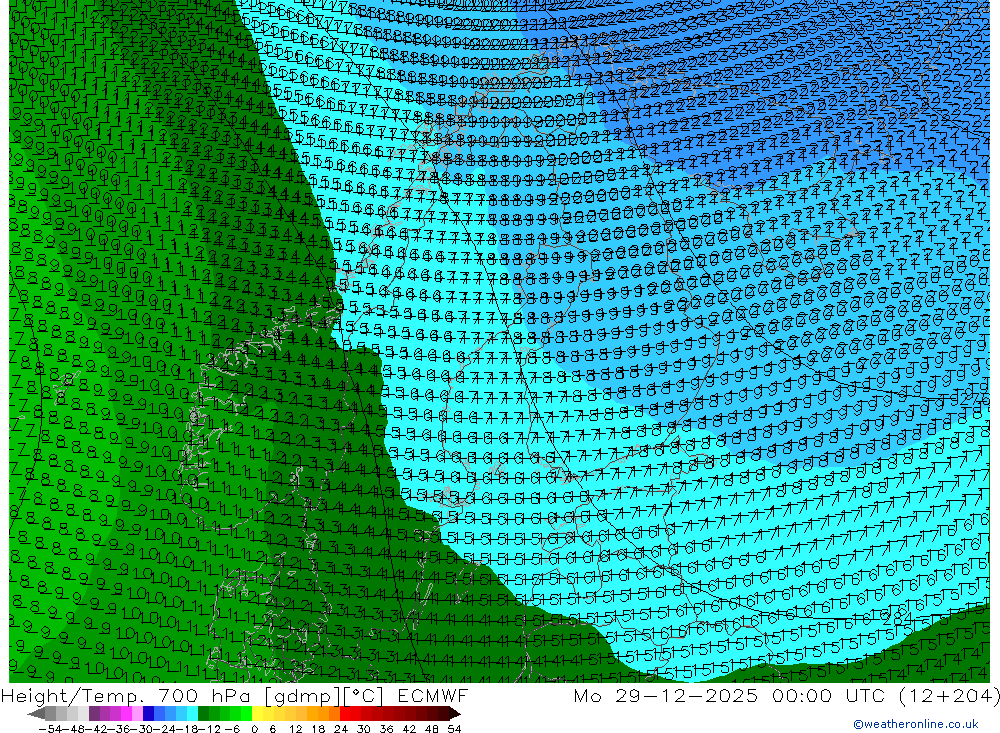This screenshot has width=1000, height=733.
Task: Click the '(12+204)' forecast hour text
Action: [948, 695]
